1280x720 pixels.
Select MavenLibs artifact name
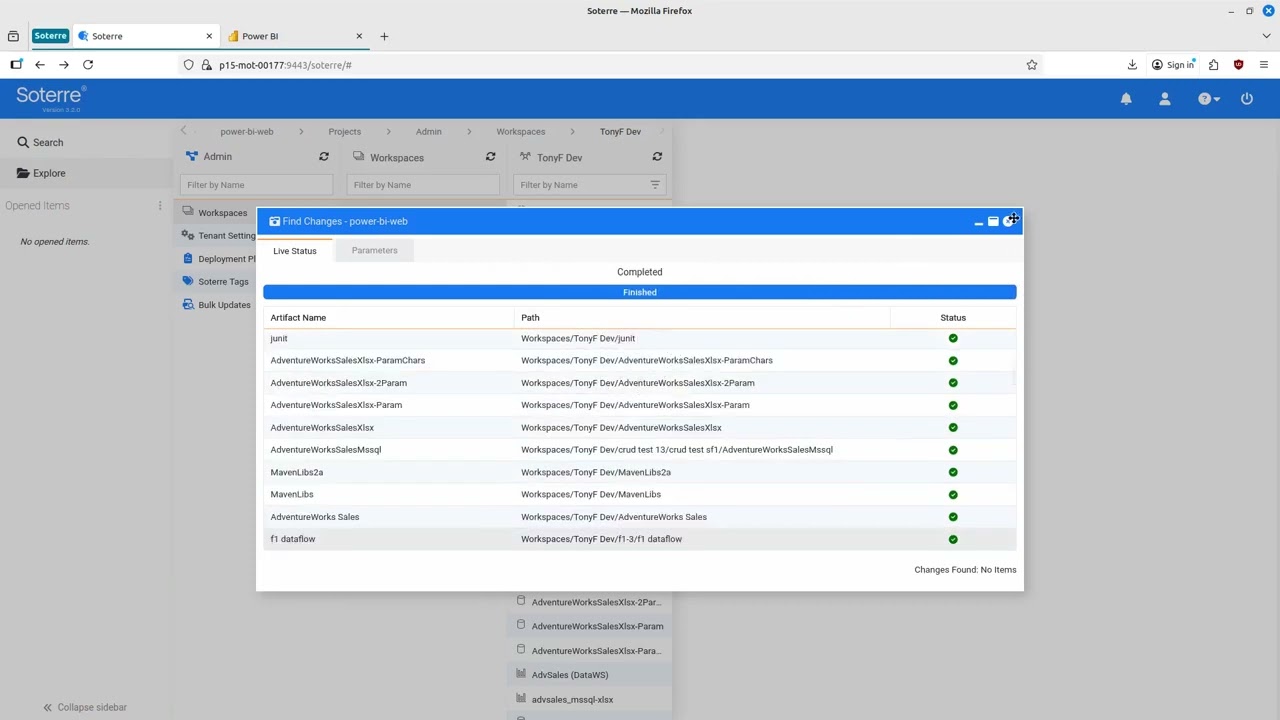[292, 494]
